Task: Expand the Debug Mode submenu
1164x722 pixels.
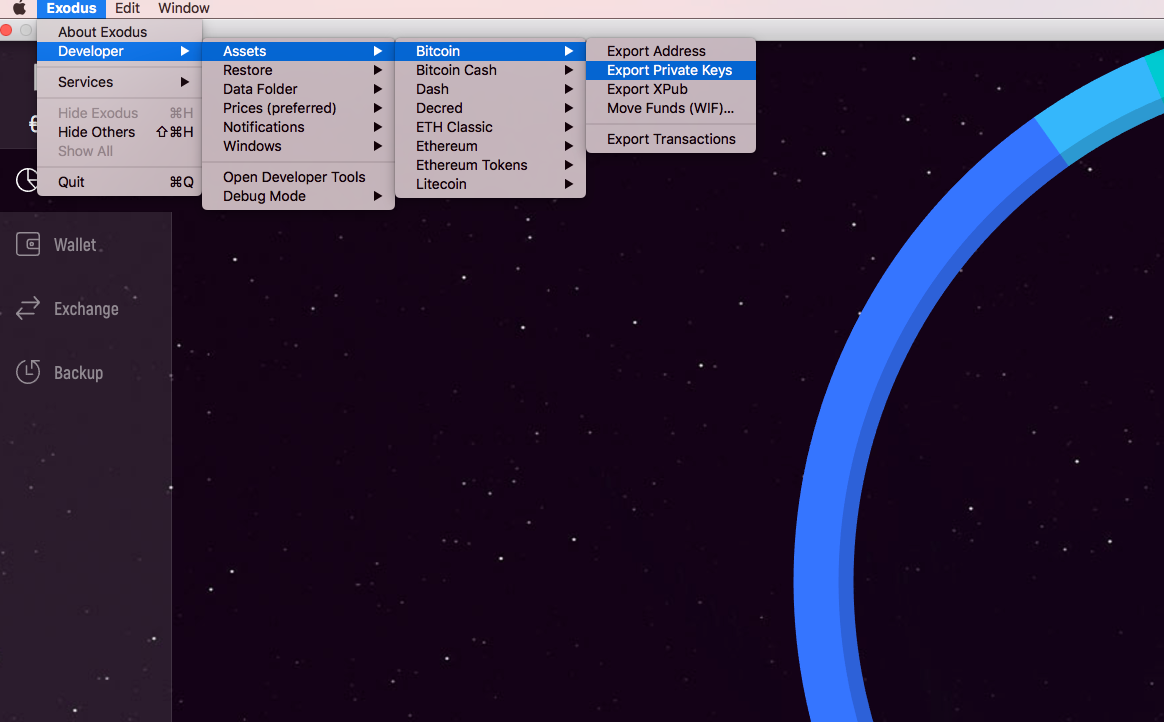Action: 298,197
